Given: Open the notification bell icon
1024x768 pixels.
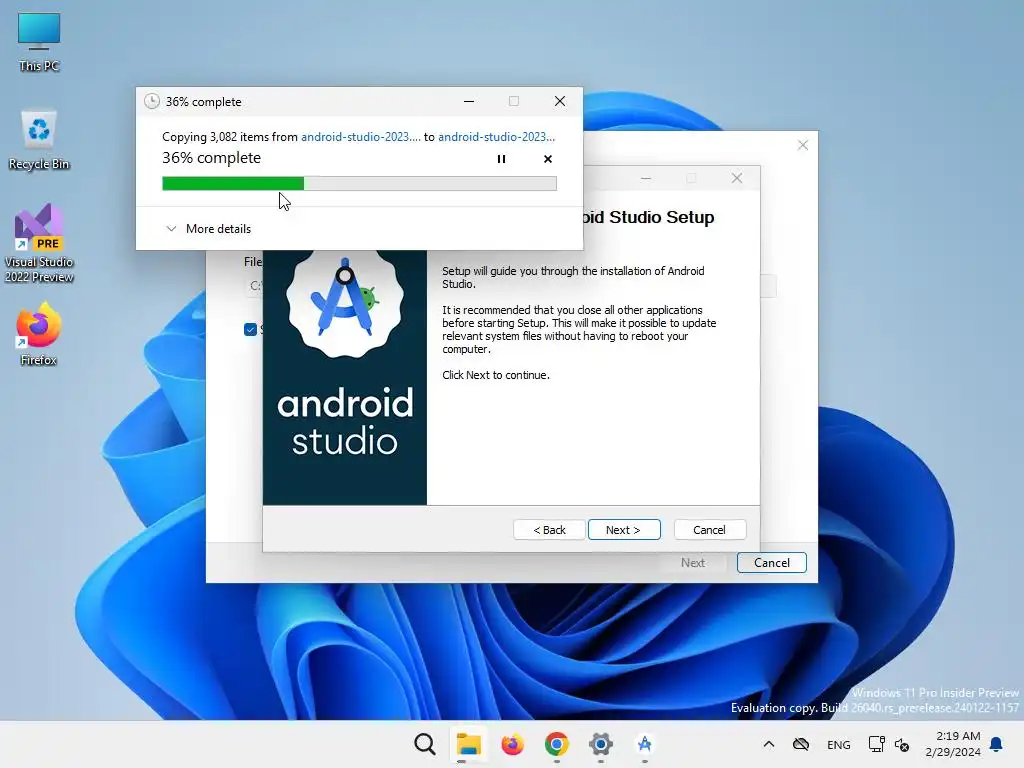Looking at the screenshot, I should pyautogui.click(x=997, y=744).
